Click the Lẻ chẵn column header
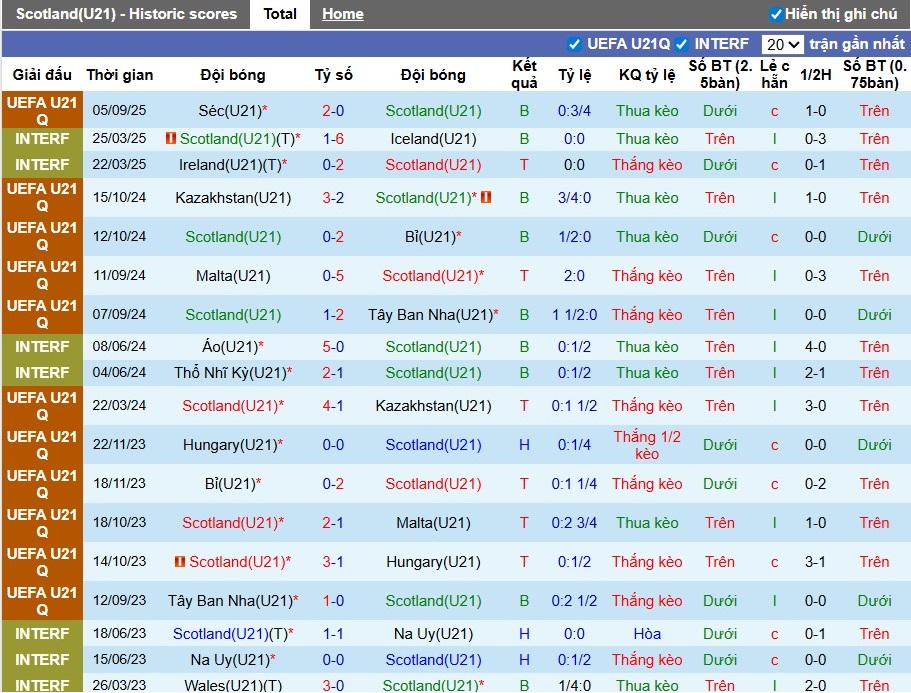The image size is (911, 693). [x=774, y=74]
